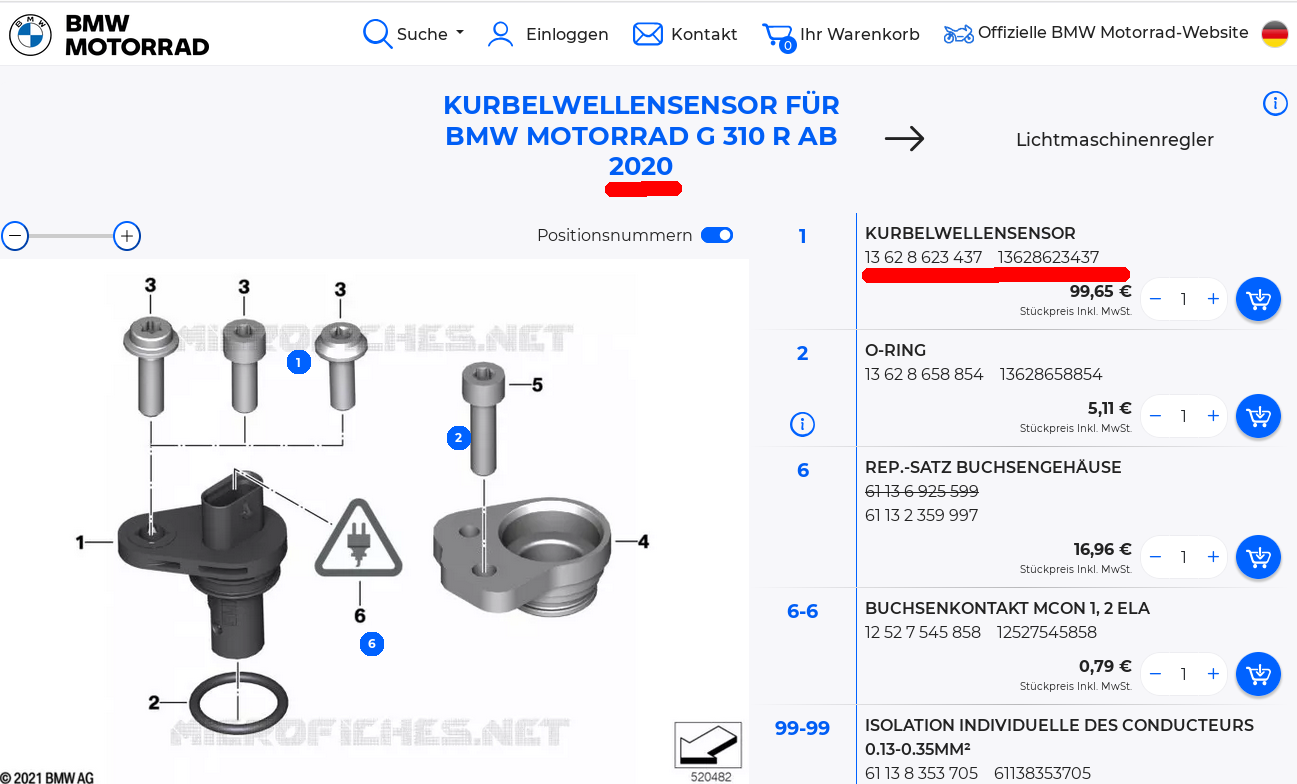
Task: Select the O-RING part name
Action: [x=895, y=350]
